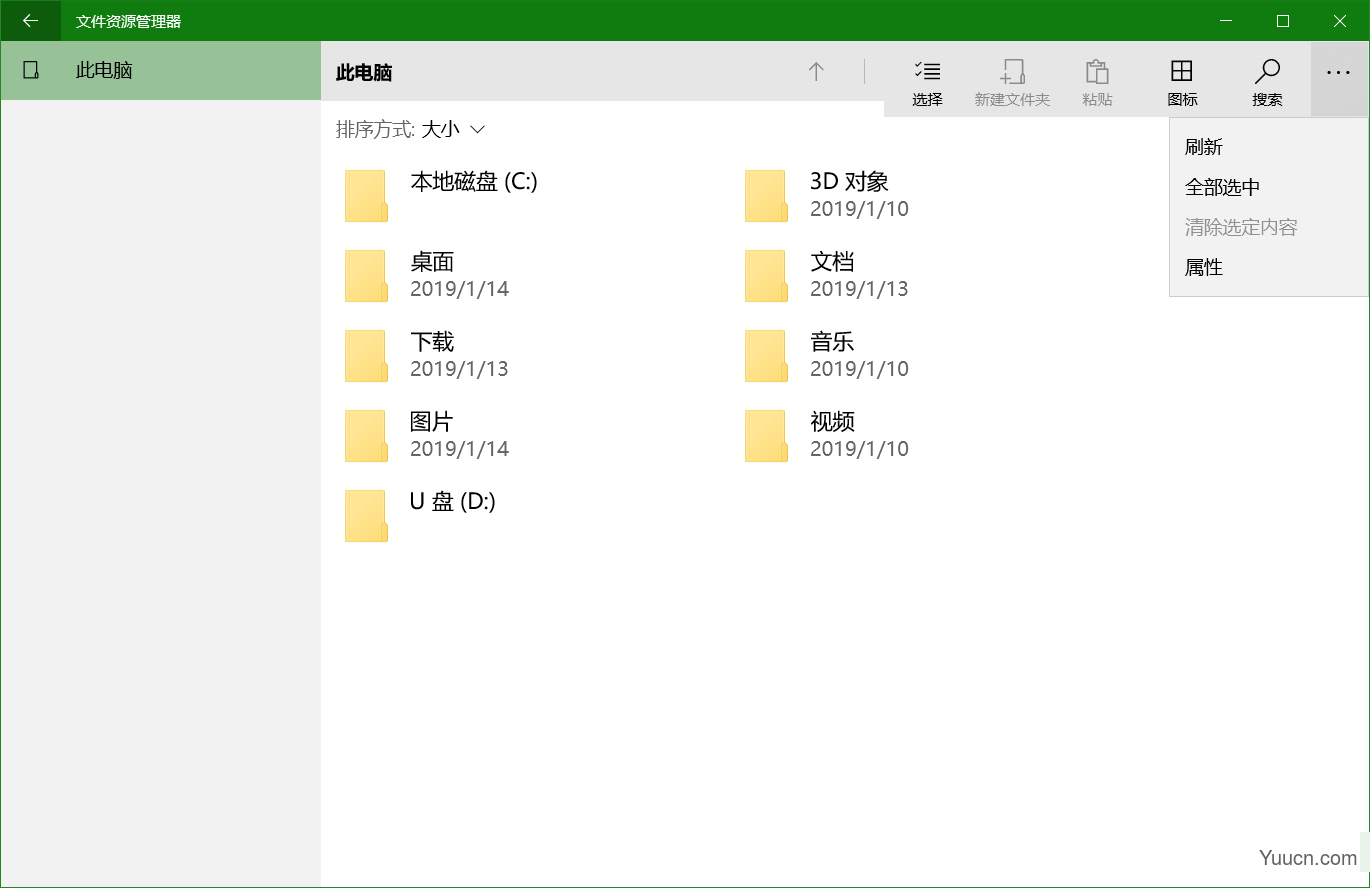Click the 图片 folder icon

pos(366,436)
